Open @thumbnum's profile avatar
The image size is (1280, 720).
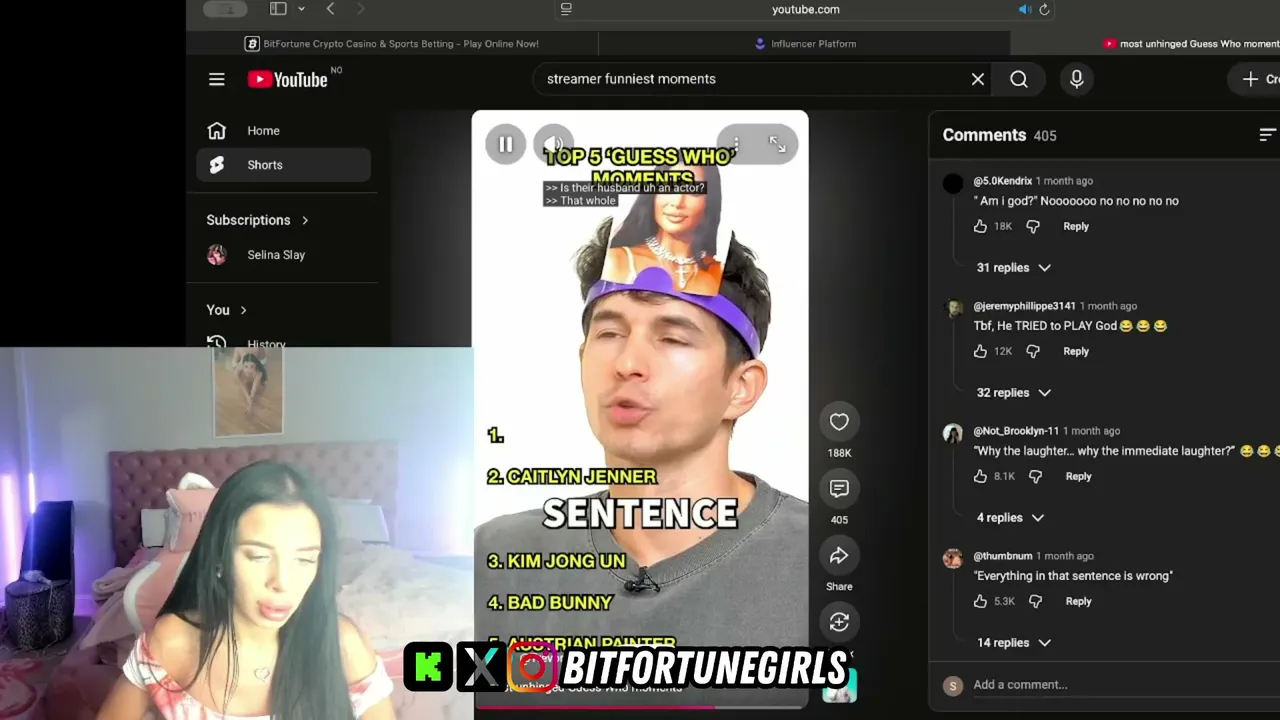(x=953, y=559)
